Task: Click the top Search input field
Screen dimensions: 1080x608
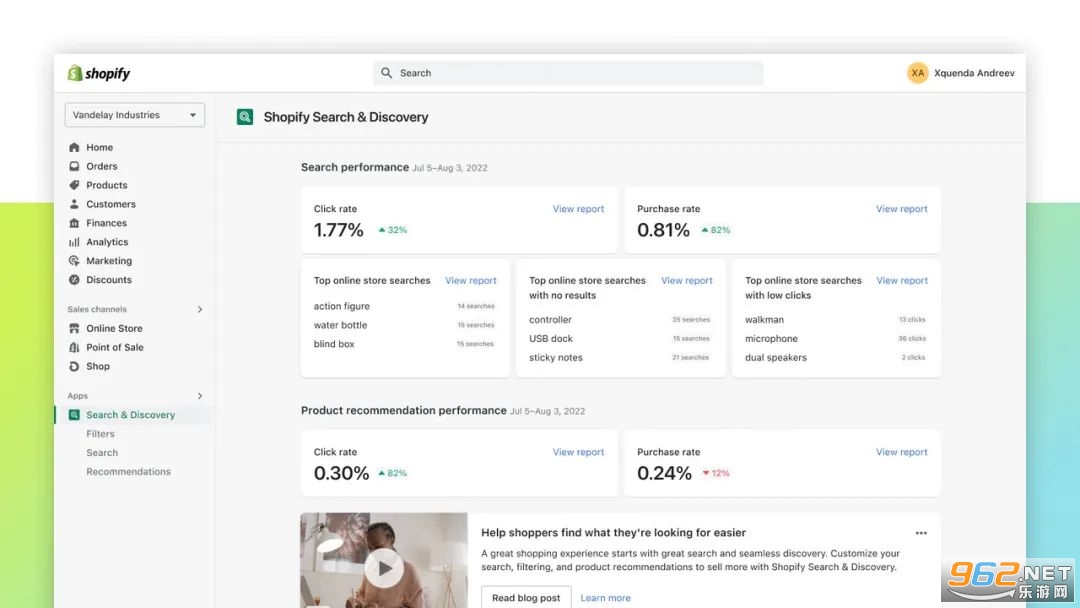Action: tap(568, 73)
